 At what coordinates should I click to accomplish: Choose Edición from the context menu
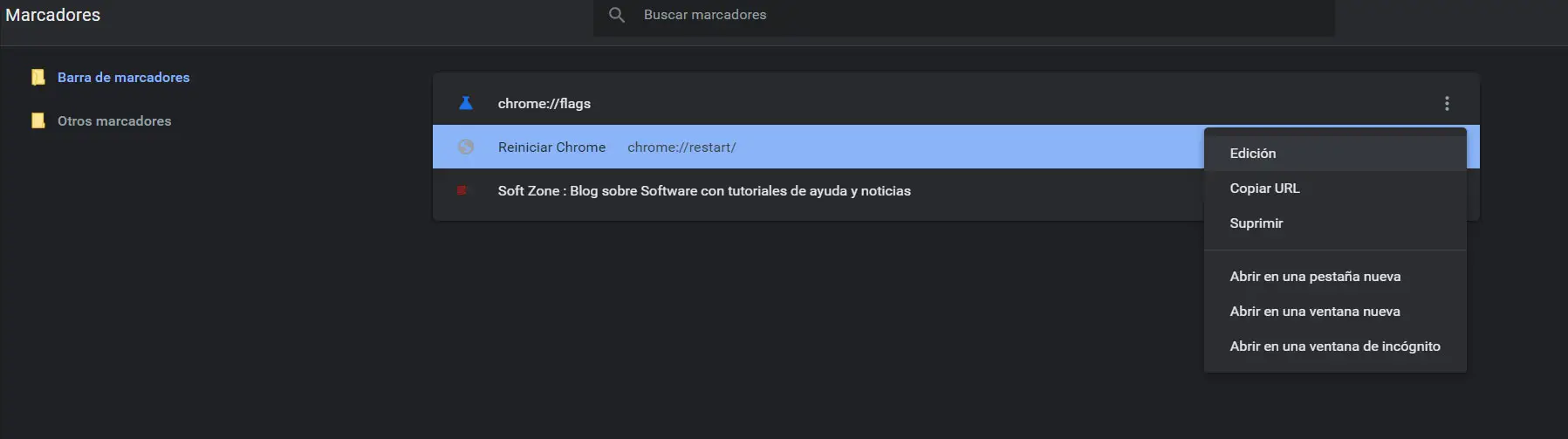click(1253, 154)
